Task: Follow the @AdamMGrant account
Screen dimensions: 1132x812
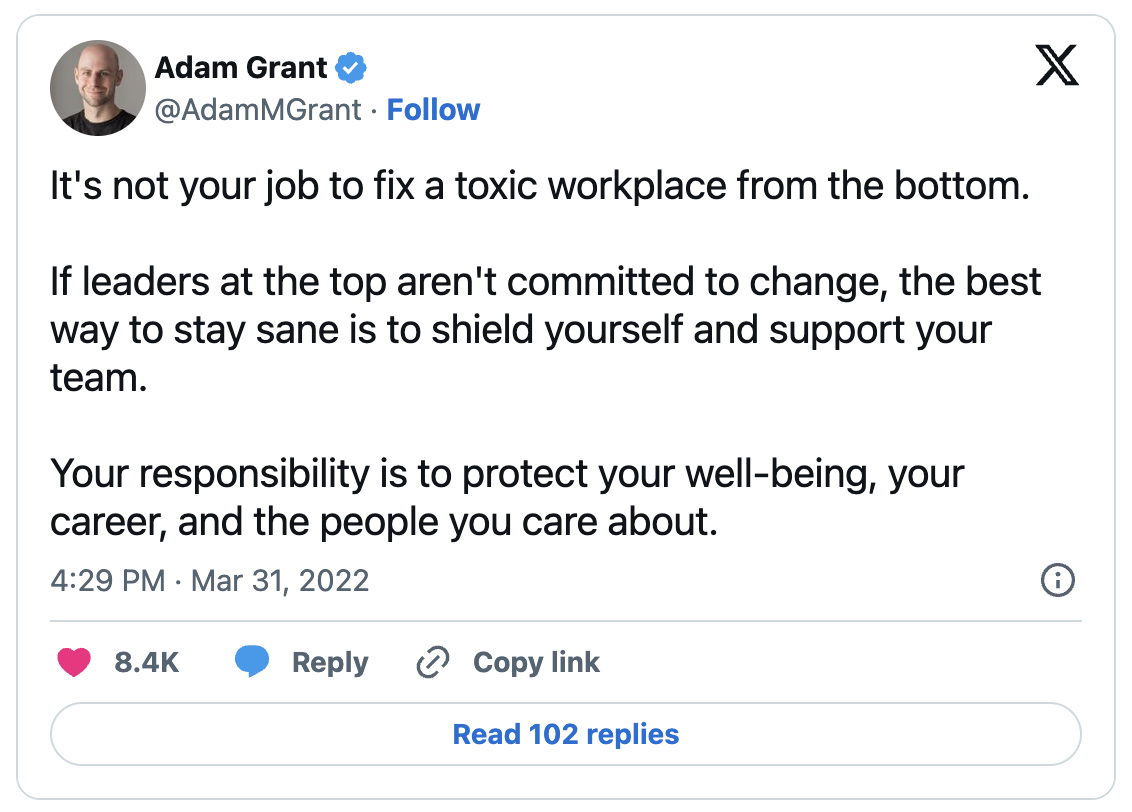Action: (x=433, y=110)
